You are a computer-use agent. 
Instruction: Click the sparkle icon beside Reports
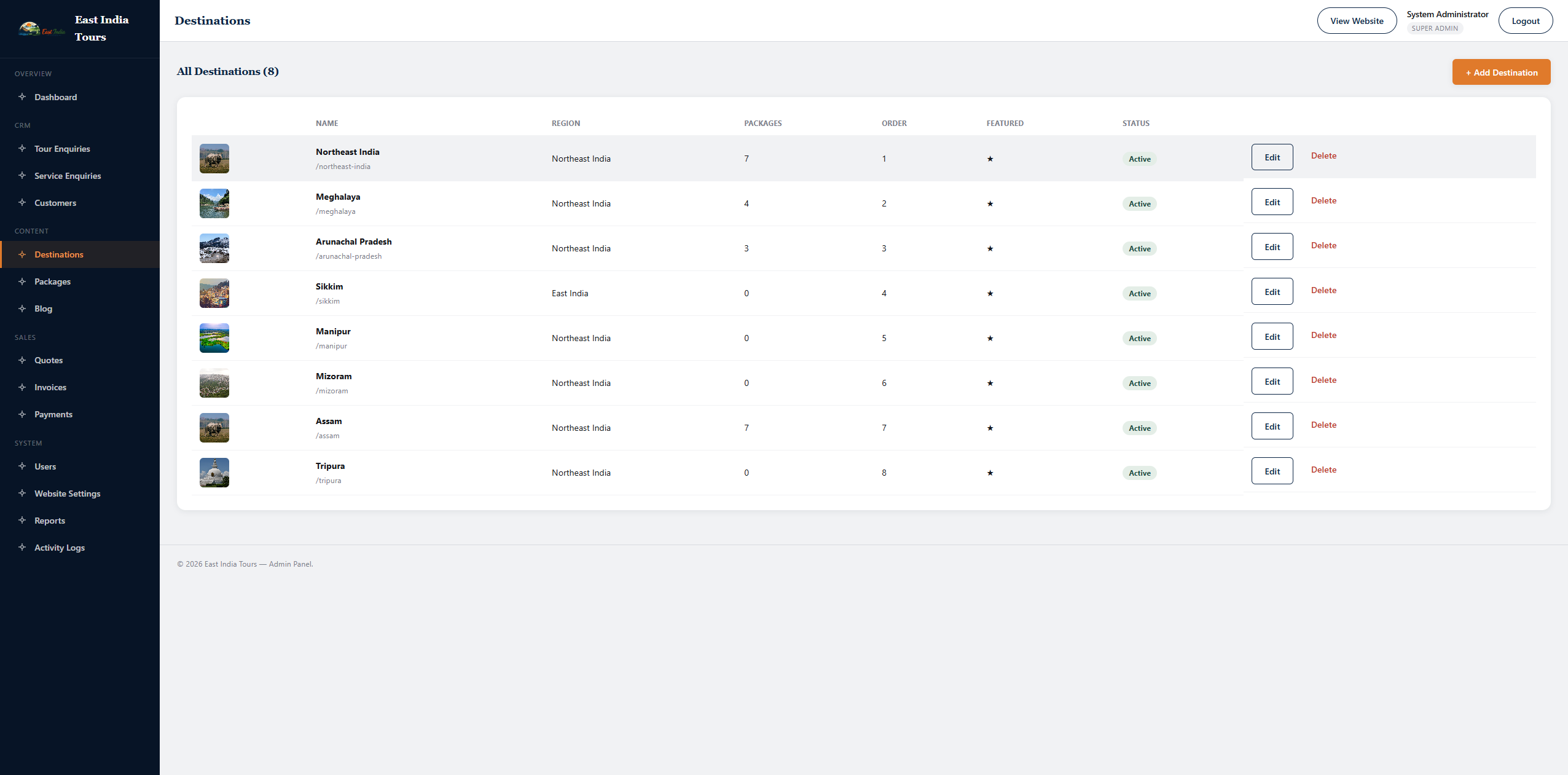(22, 520)
